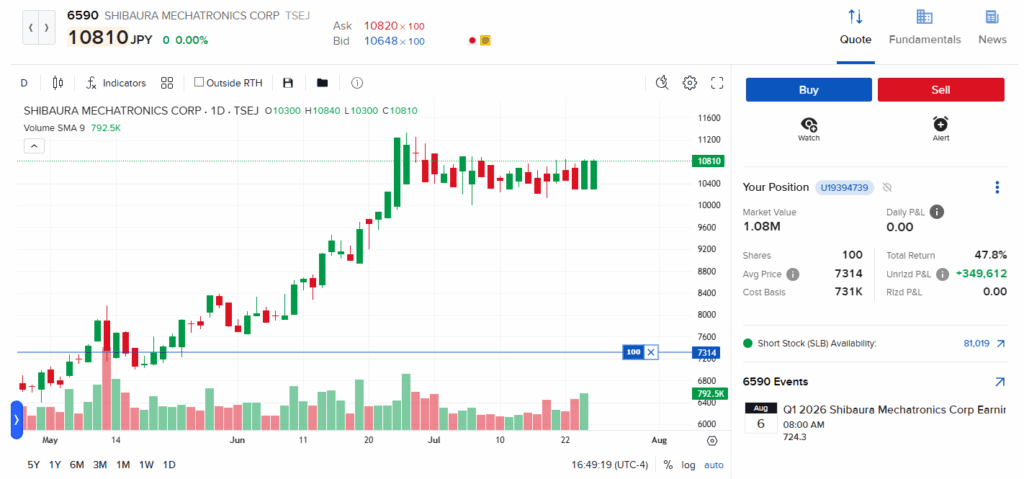This screenshot has width=1024, height=479.
Task: Open the 6590 Events arrow link
Action: (1000, 382)
